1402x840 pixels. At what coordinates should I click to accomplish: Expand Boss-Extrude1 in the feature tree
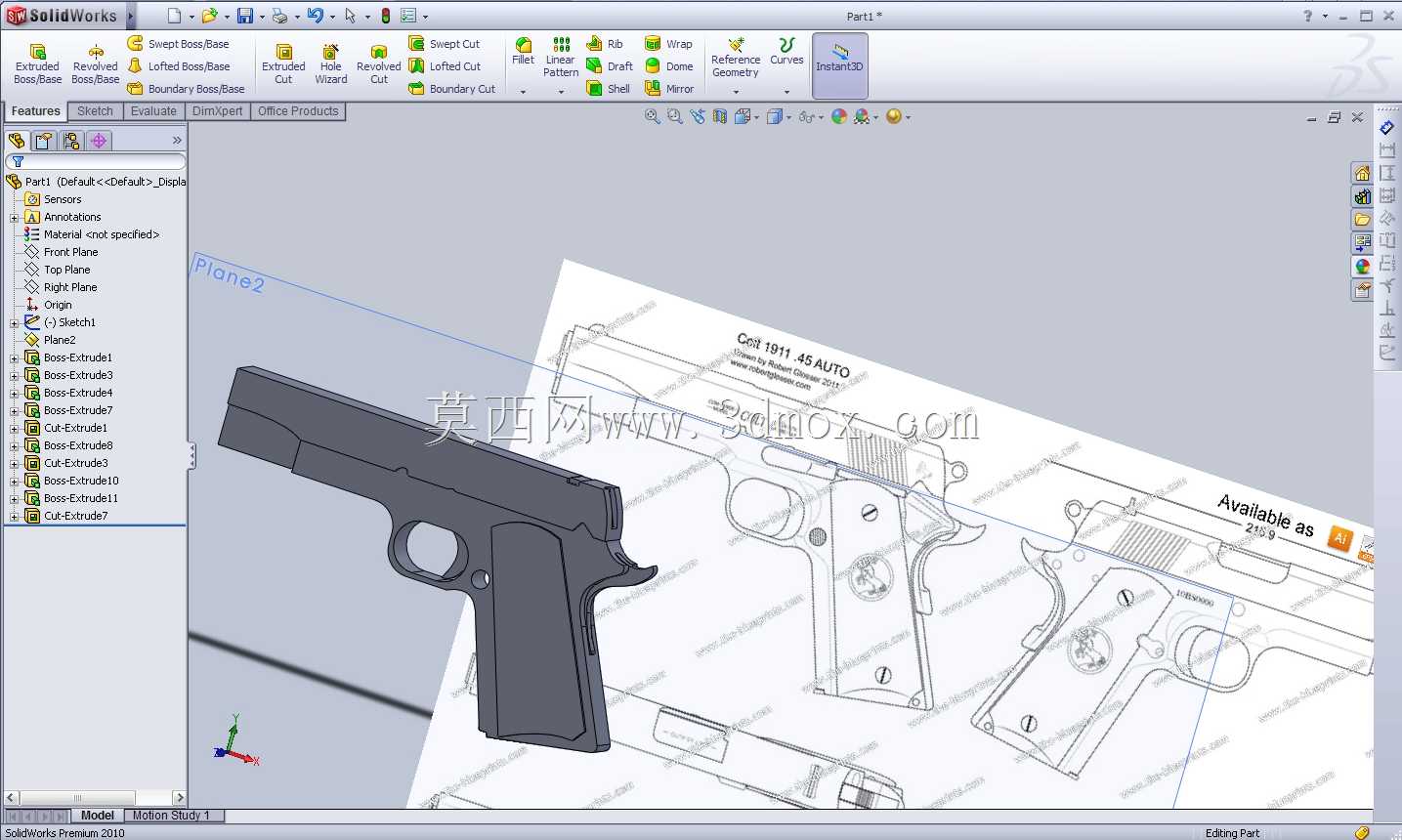(14, 358)
